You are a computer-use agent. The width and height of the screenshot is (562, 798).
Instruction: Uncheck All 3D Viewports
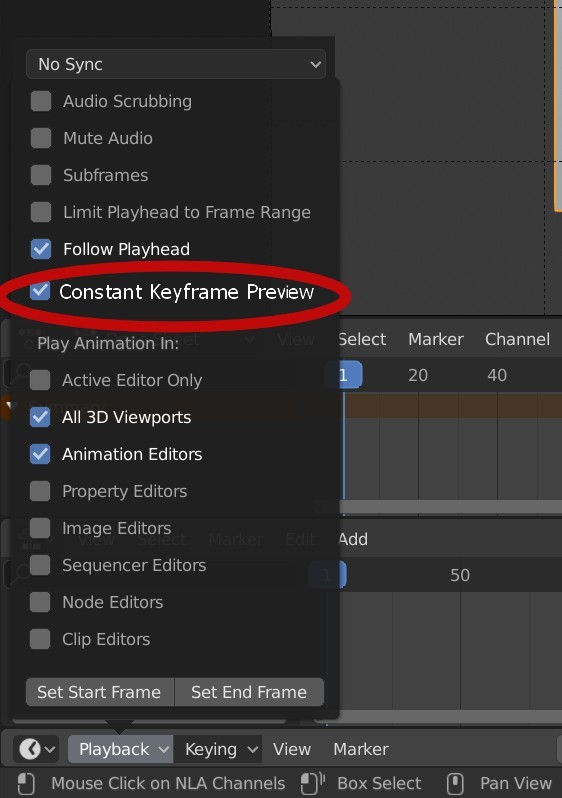[x=40, y=417]
